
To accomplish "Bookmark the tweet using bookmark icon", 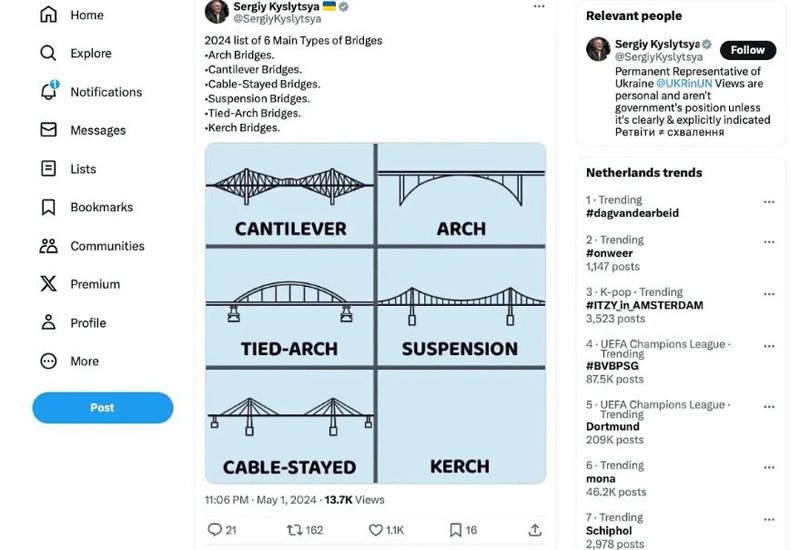I will point(455,530).
